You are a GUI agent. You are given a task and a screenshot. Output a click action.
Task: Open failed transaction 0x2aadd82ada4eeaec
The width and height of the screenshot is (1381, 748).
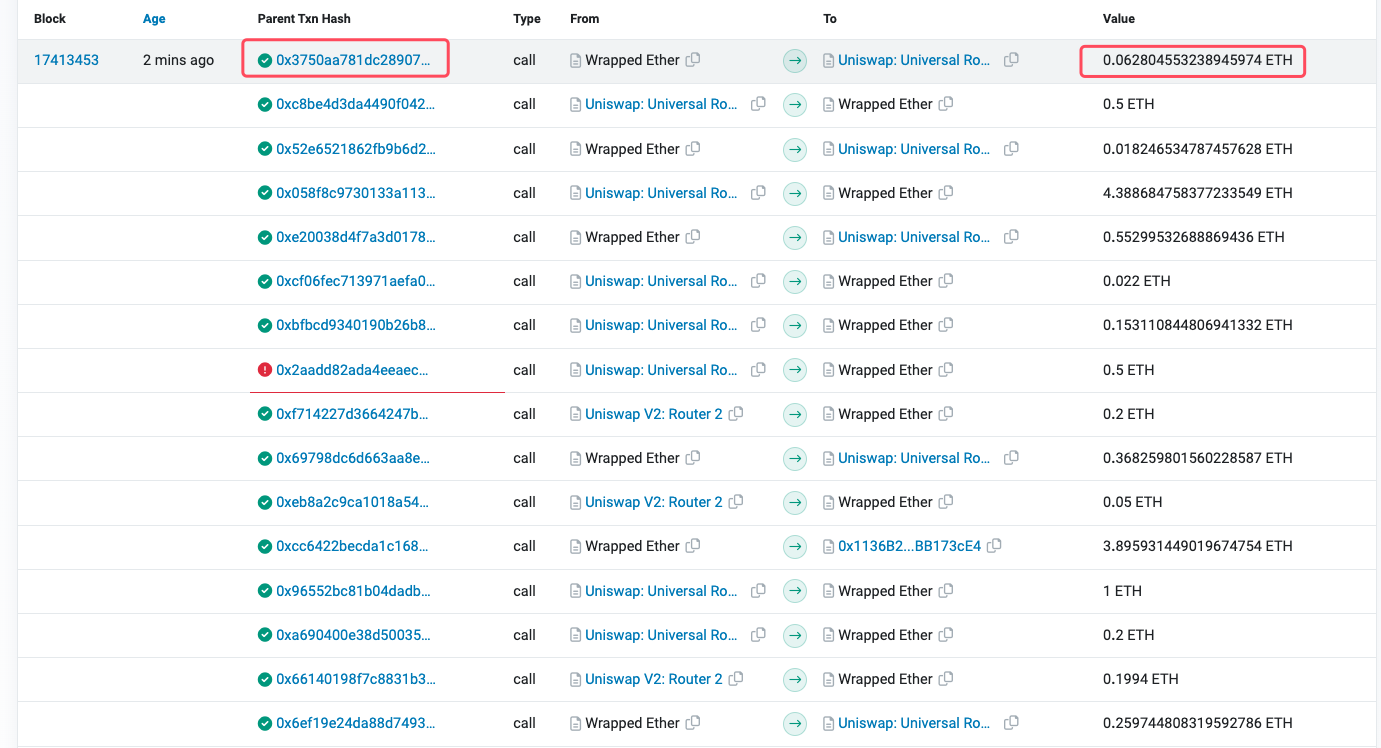353,370
